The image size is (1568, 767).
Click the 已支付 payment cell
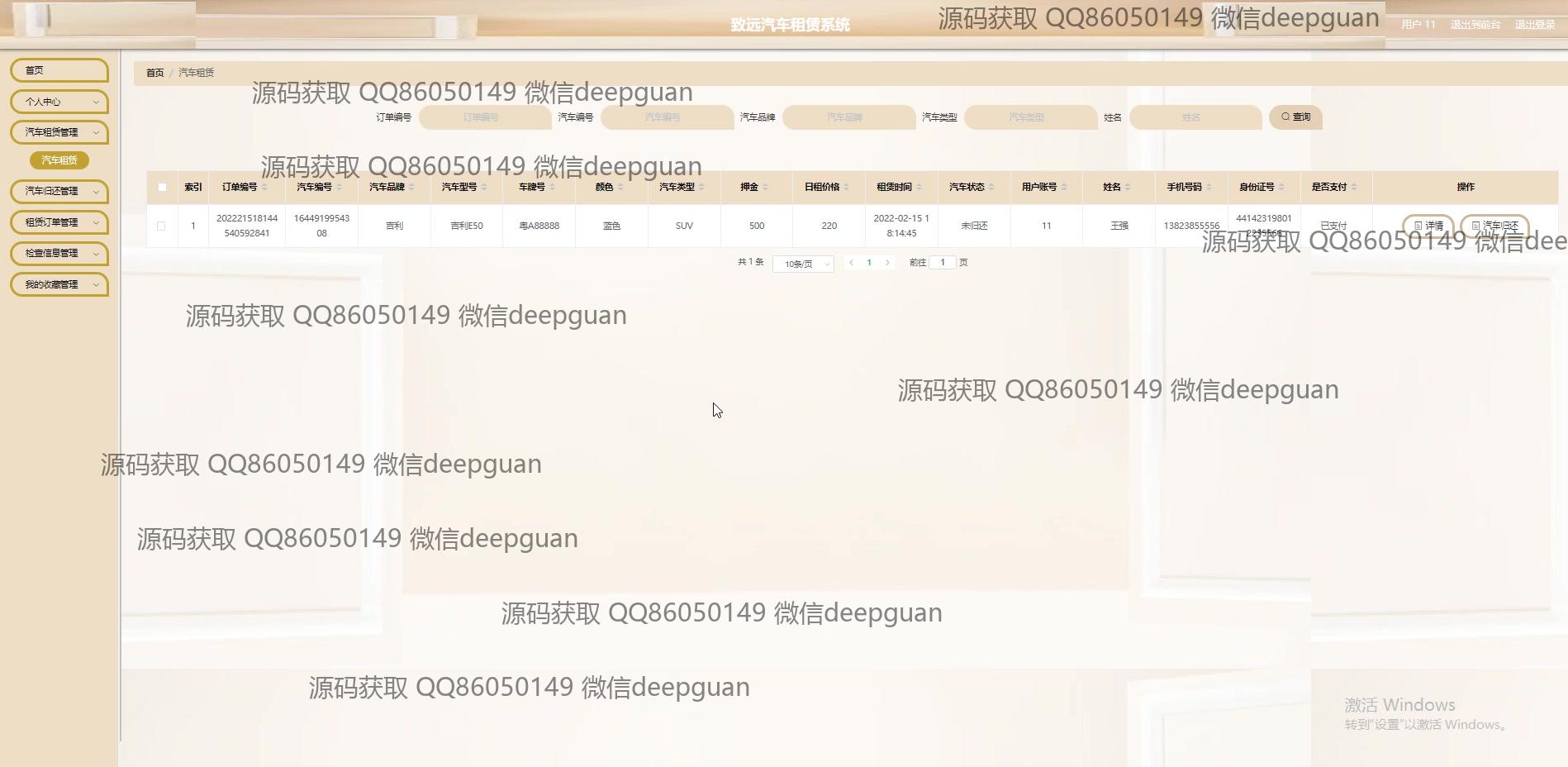click(1333, 226)
